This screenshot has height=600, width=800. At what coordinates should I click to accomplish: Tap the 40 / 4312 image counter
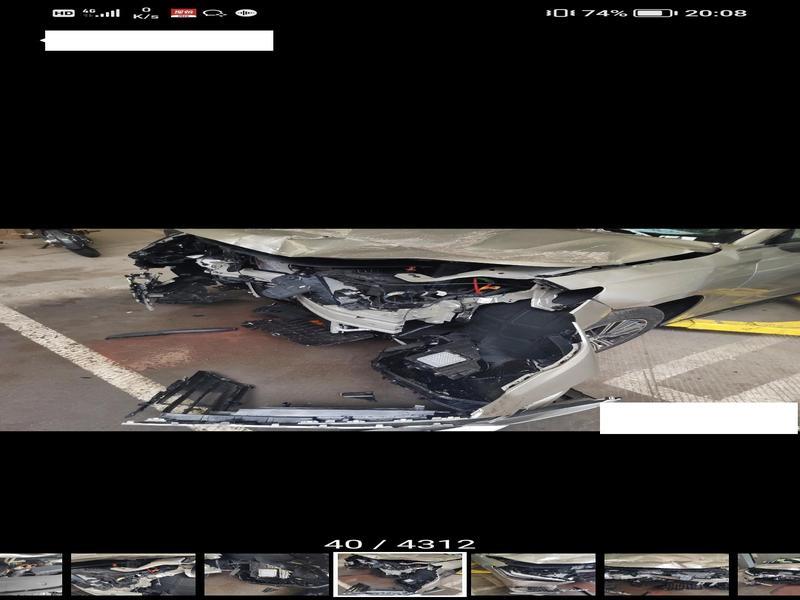tap(400, 545)
